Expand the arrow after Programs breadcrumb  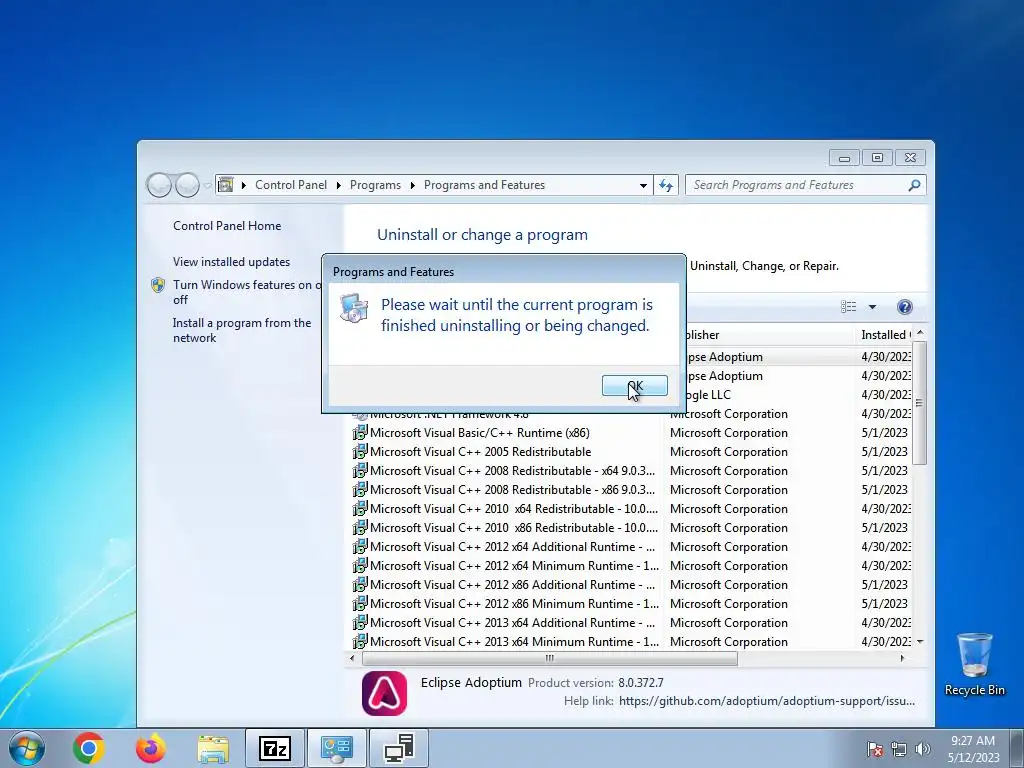click(412, 185)
